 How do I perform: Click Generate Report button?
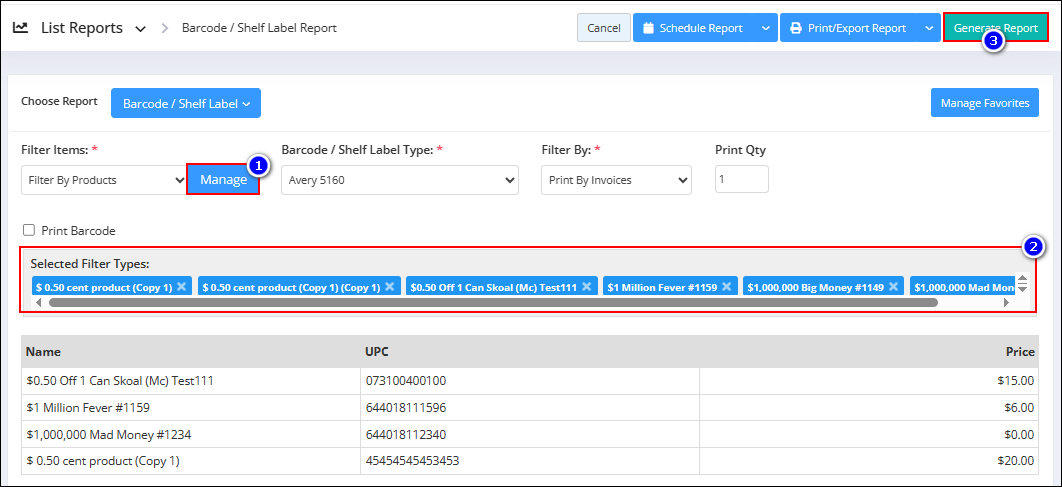(x=996, y=28)
